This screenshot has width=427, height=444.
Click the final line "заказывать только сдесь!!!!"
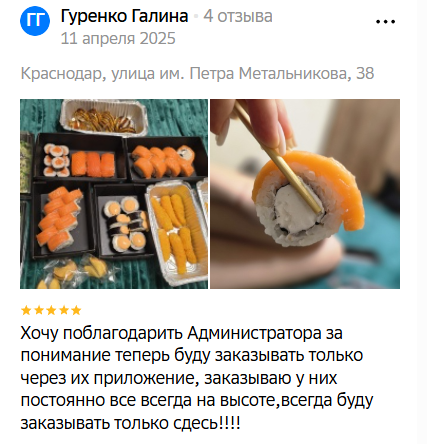(130, 423)
